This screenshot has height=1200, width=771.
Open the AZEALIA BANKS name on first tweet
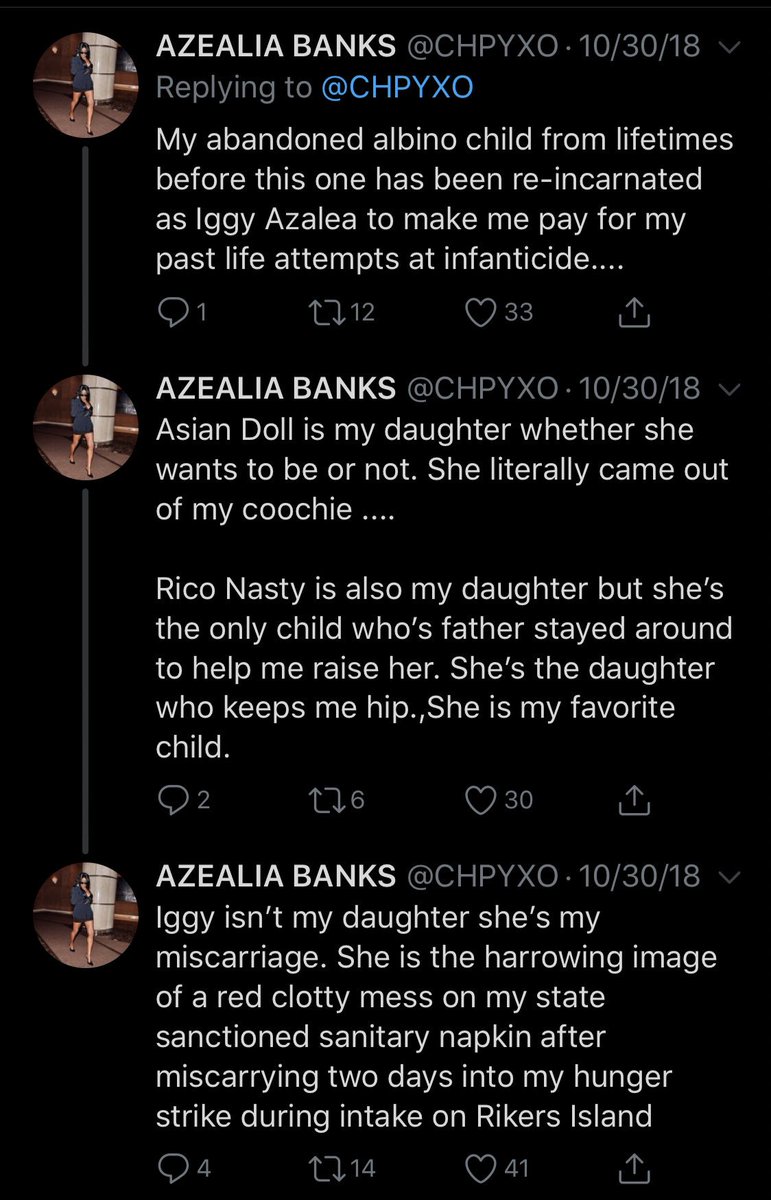tap(276, 47)
